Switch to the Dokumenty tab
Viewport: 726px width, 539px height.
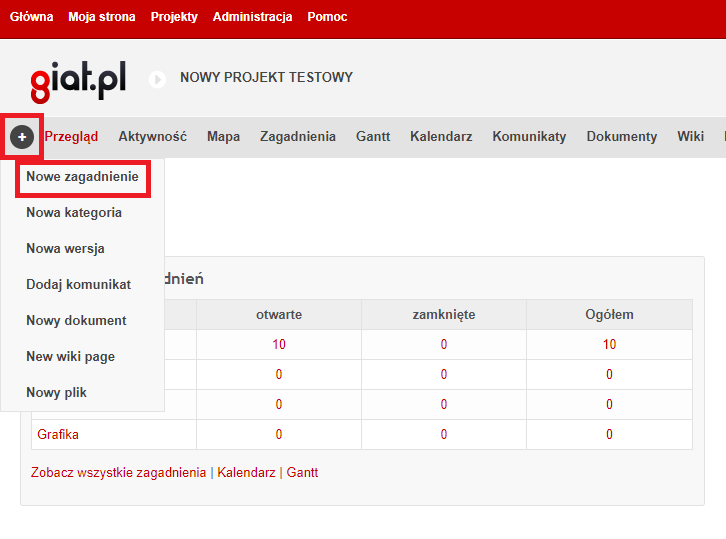click(622, 137)
